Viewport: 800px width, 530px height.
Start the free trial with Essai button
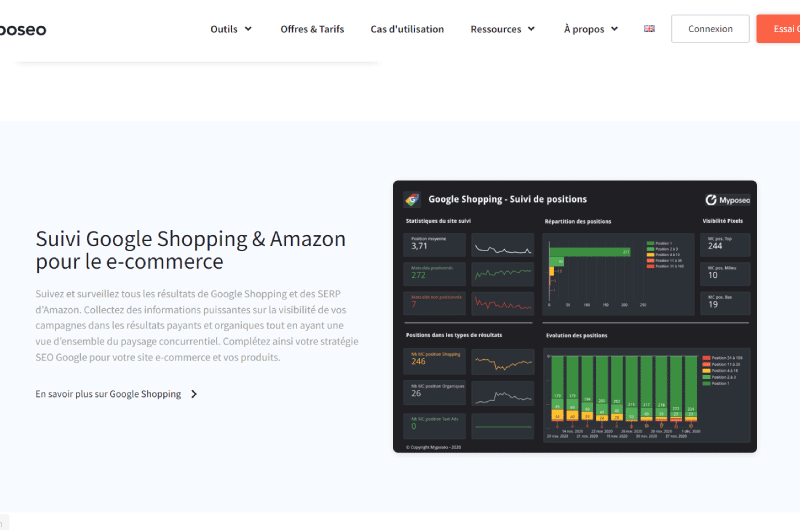click(x=779, y=29)
